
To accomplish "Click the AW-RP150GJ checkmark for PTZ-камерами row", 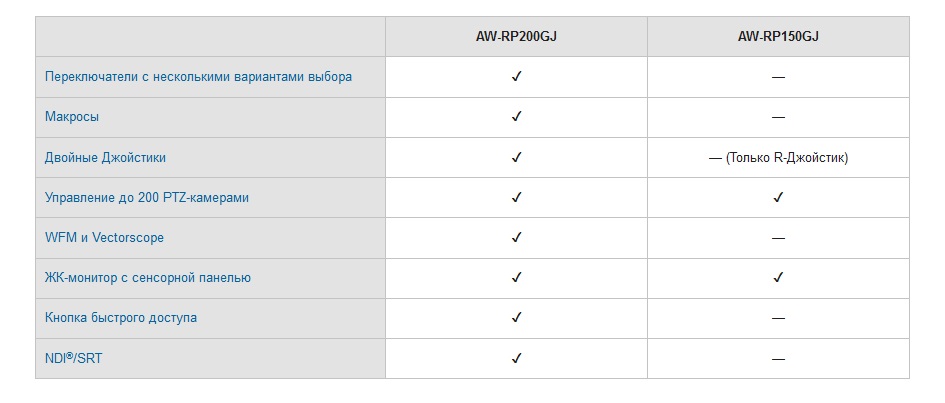I will tap(778, 197).
